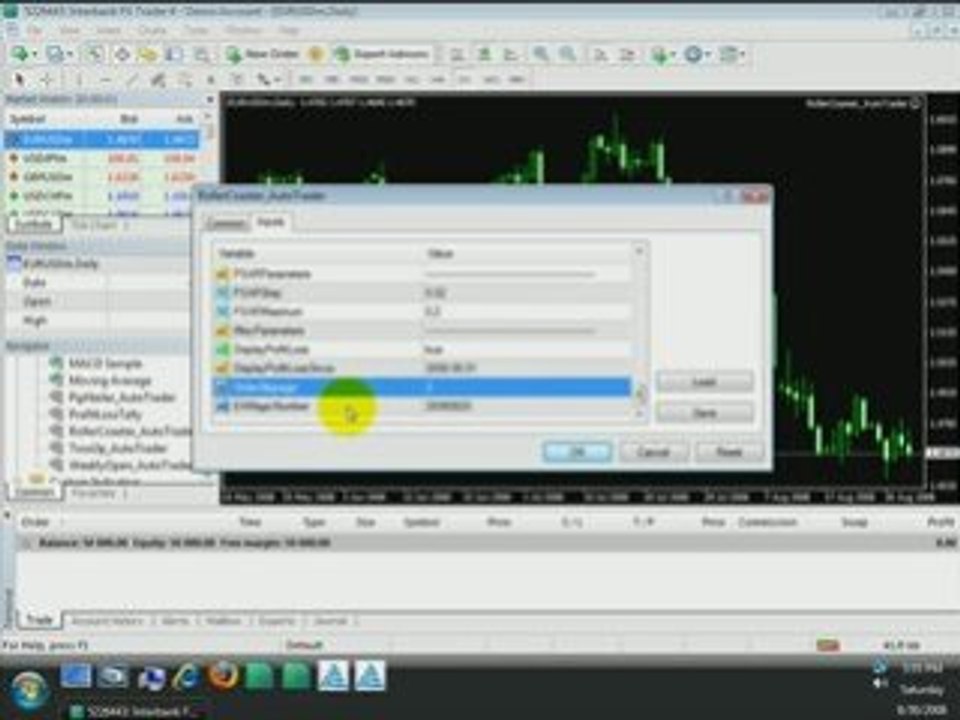Select the Inputs tab in dialog
Viewport: 960px width, 720px height.
pyautogui.click(x=271, y=222)
